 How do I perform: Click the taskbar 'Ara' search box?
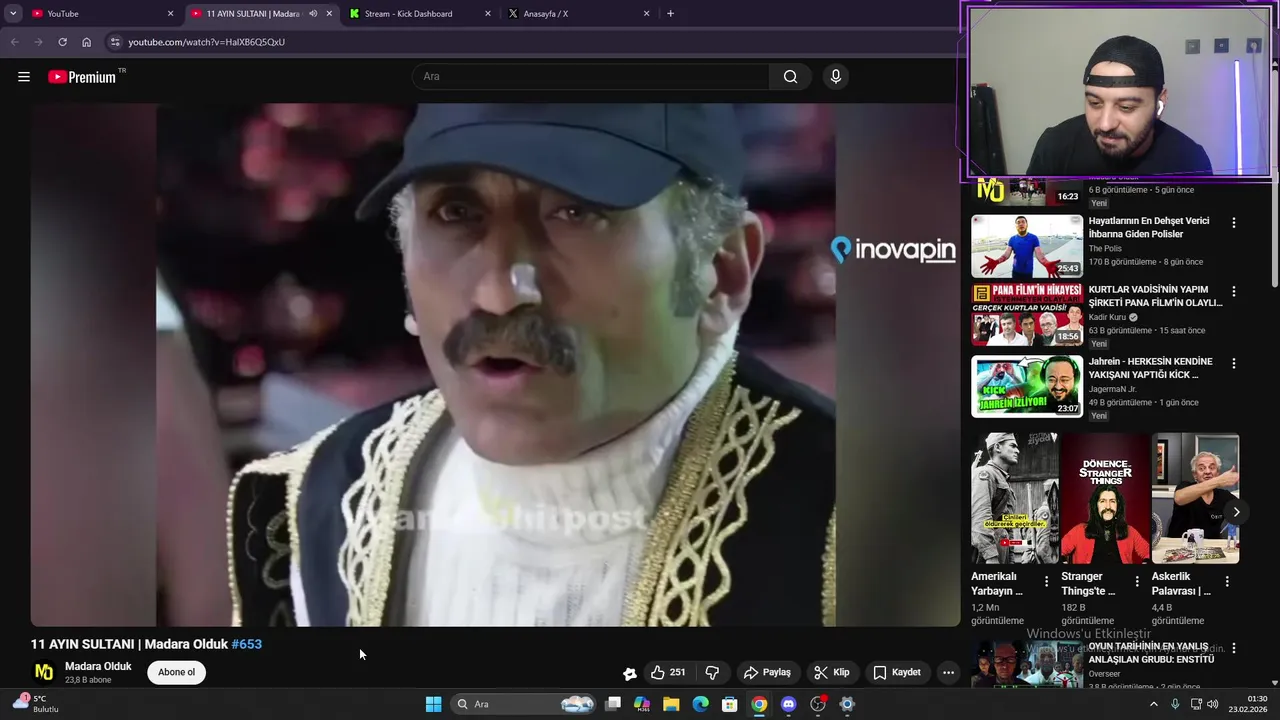pyautogui.click(x=524, y=704)
